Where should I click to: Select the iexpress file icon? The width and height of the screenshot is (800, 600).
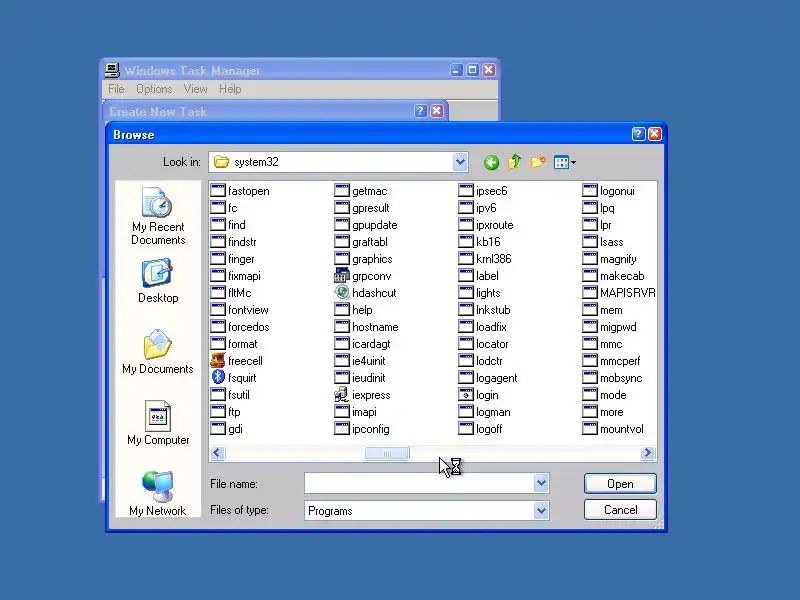[x=342, y=395]
